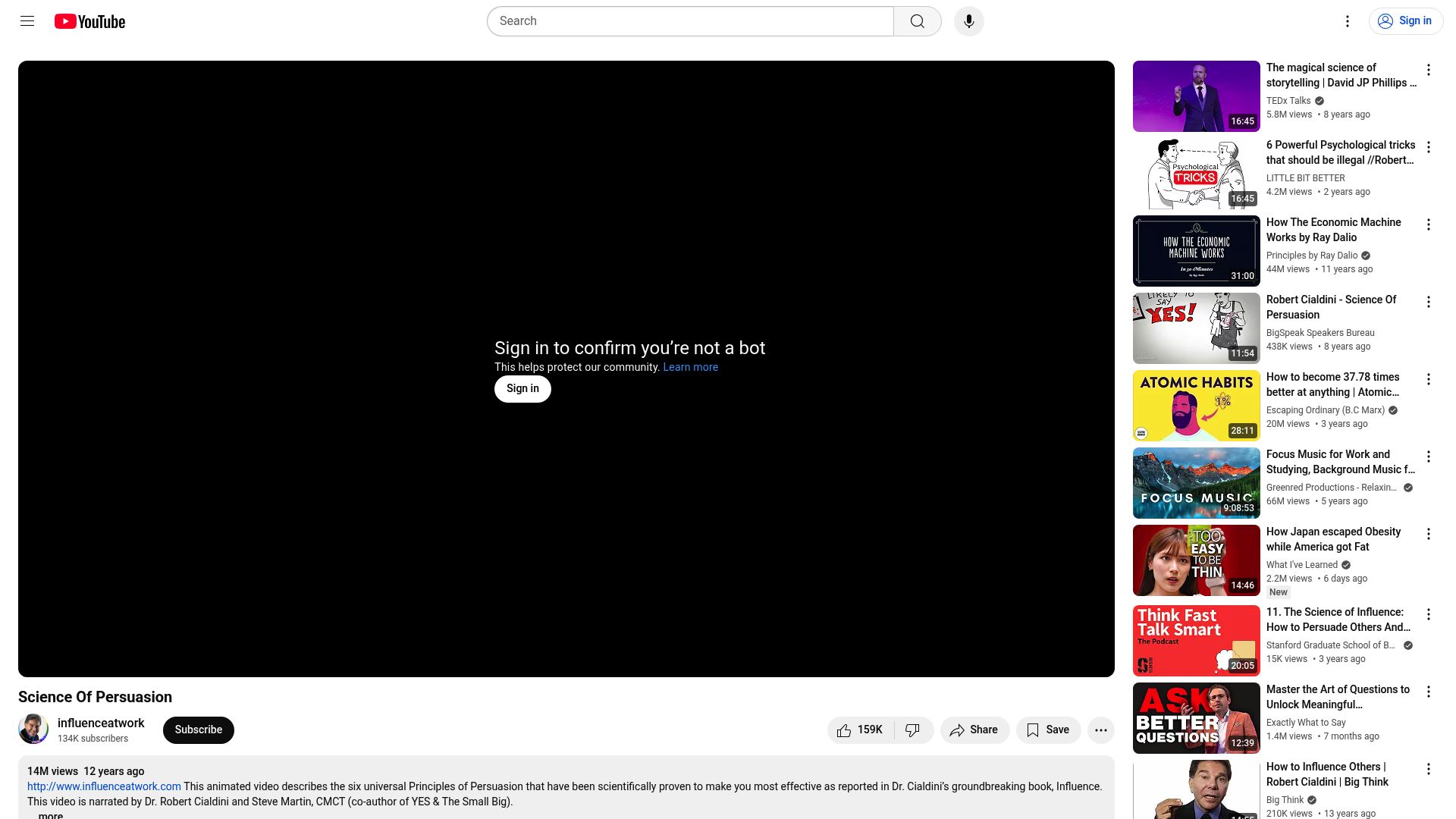
Task: Open BigSpeak Speakers Bureau channel name
Action: 1320,333
